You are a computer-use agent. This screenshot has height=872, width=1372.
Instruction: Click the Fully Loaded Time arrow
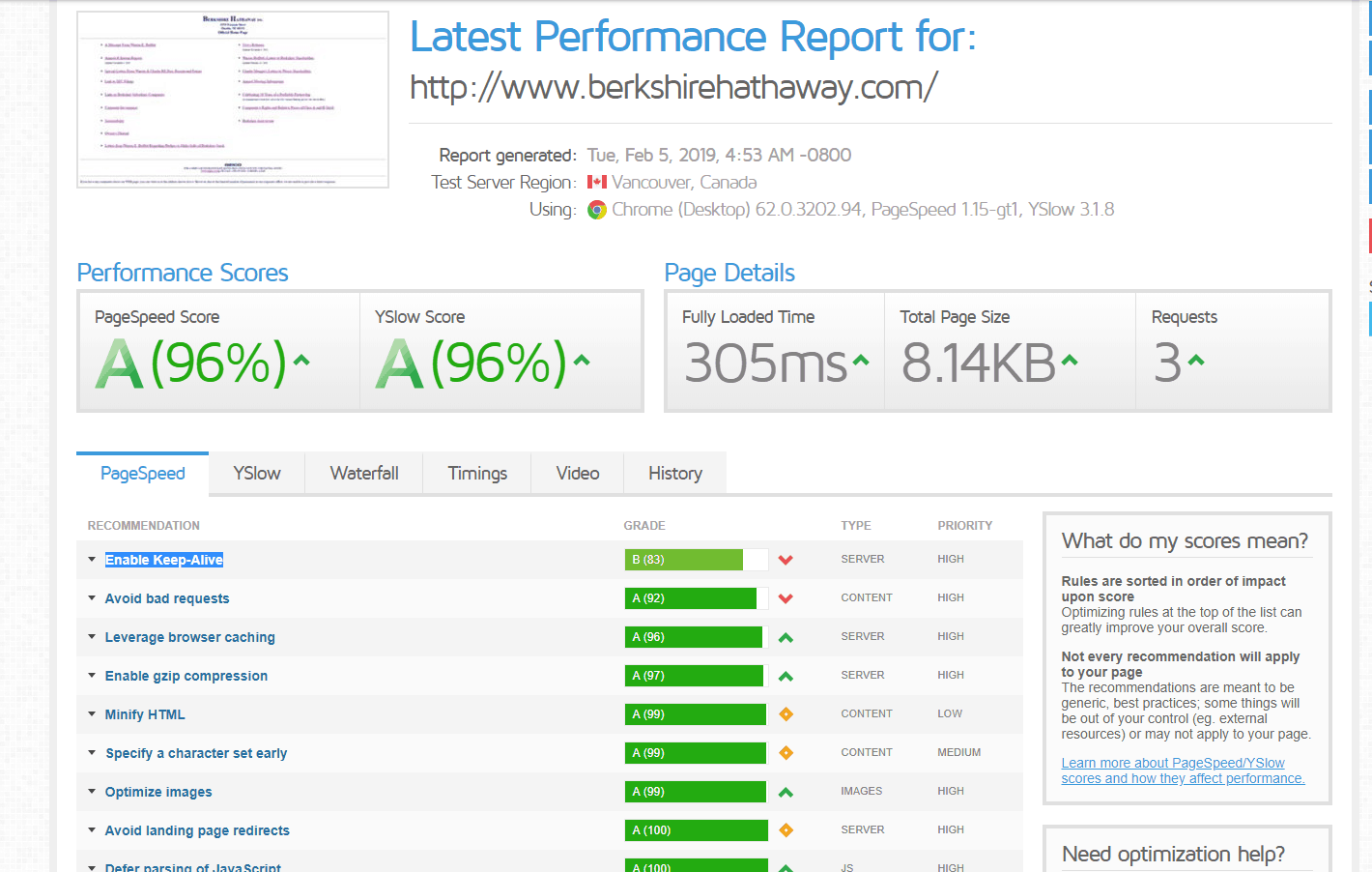pyautogui.click(x=861, y=361)
